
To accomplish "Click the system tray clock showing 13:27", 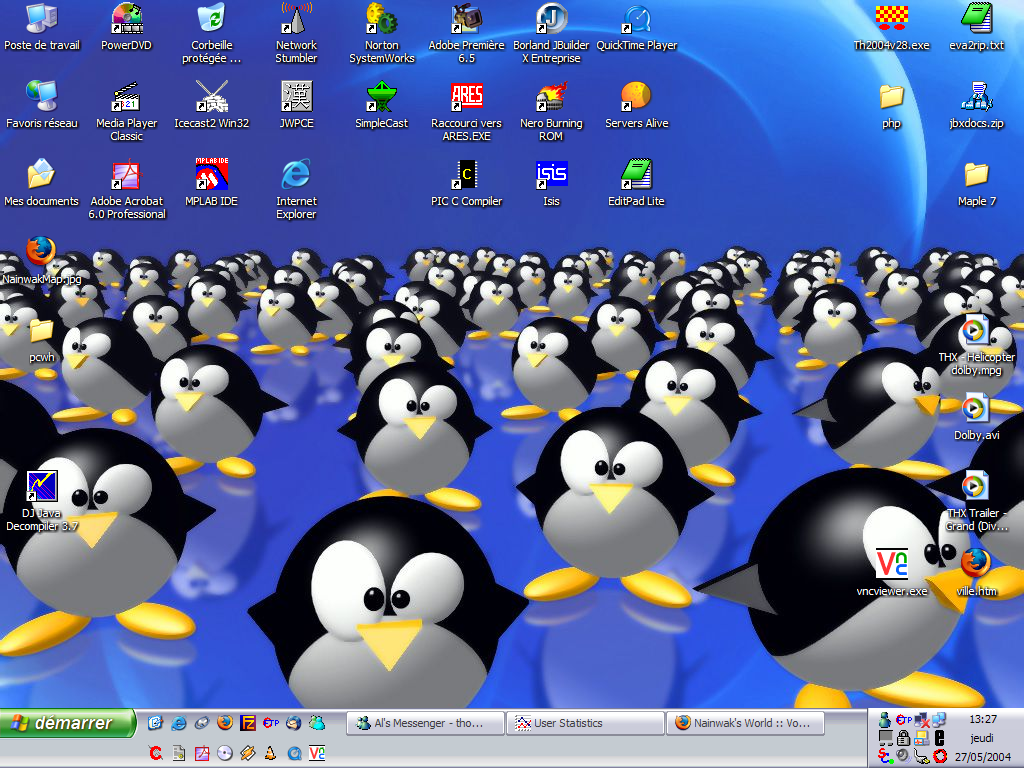I will tap(983, 719).
